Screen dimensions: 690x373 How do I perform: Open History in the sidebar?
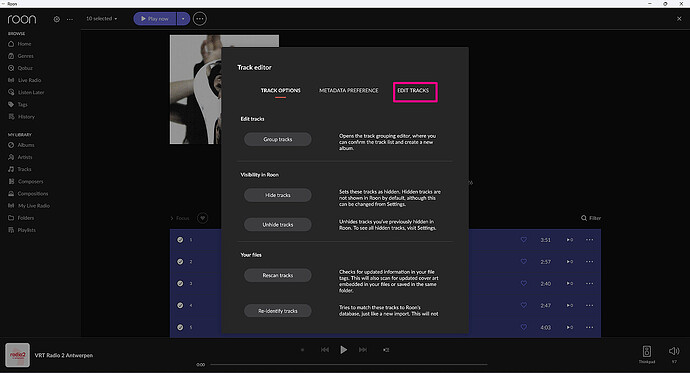click(x=21, y=117)
